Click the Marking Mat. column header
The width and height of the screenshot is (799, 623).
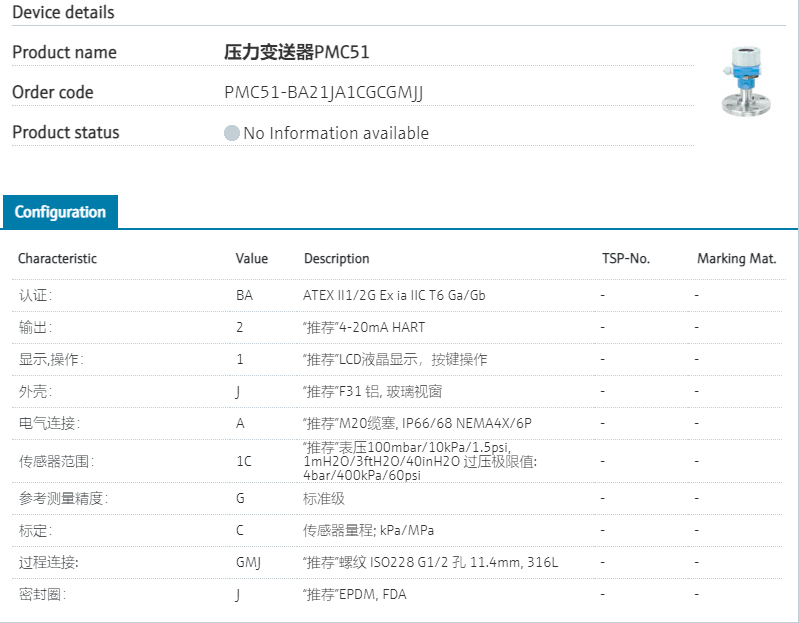[x=737, y=258]
